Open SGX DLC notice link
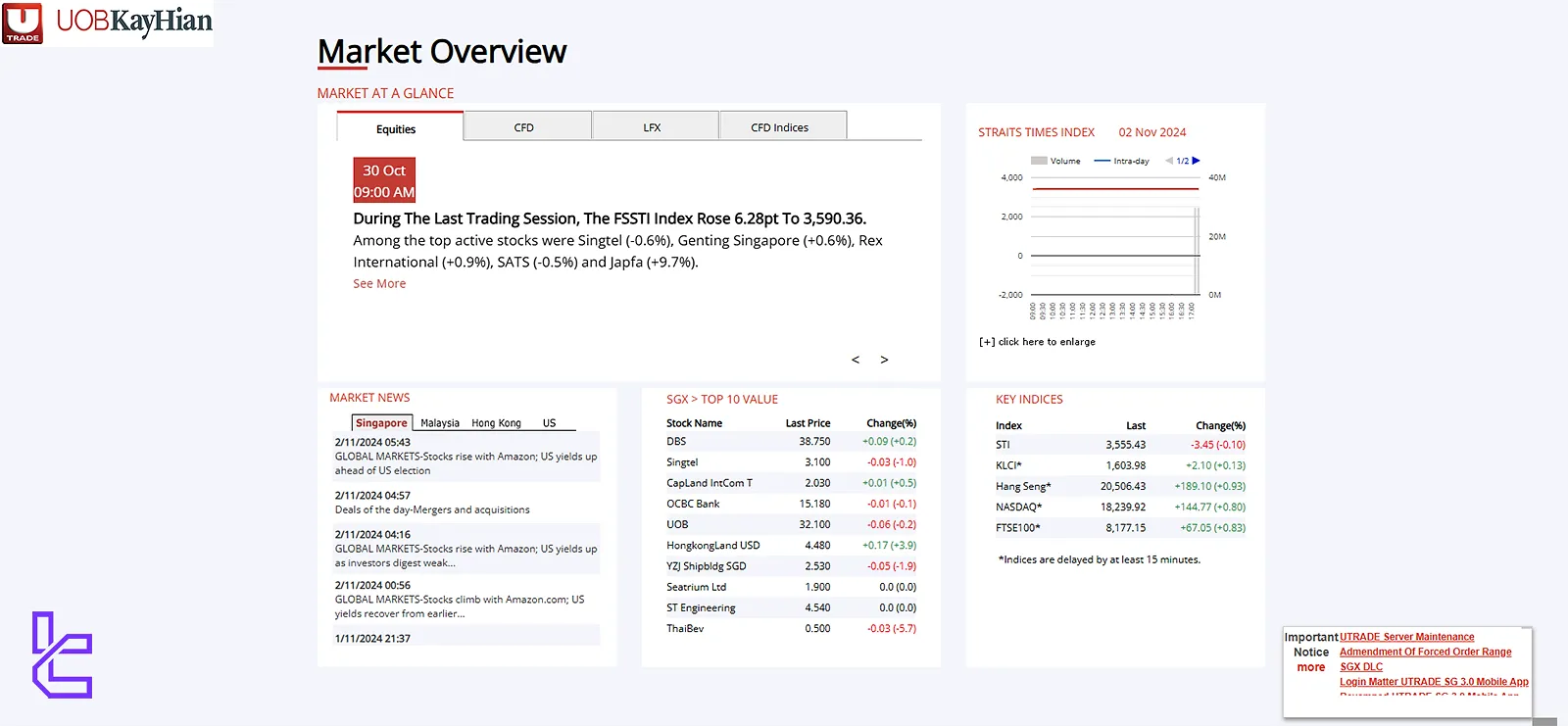Screen dimensions: 1568x726 1361,666
